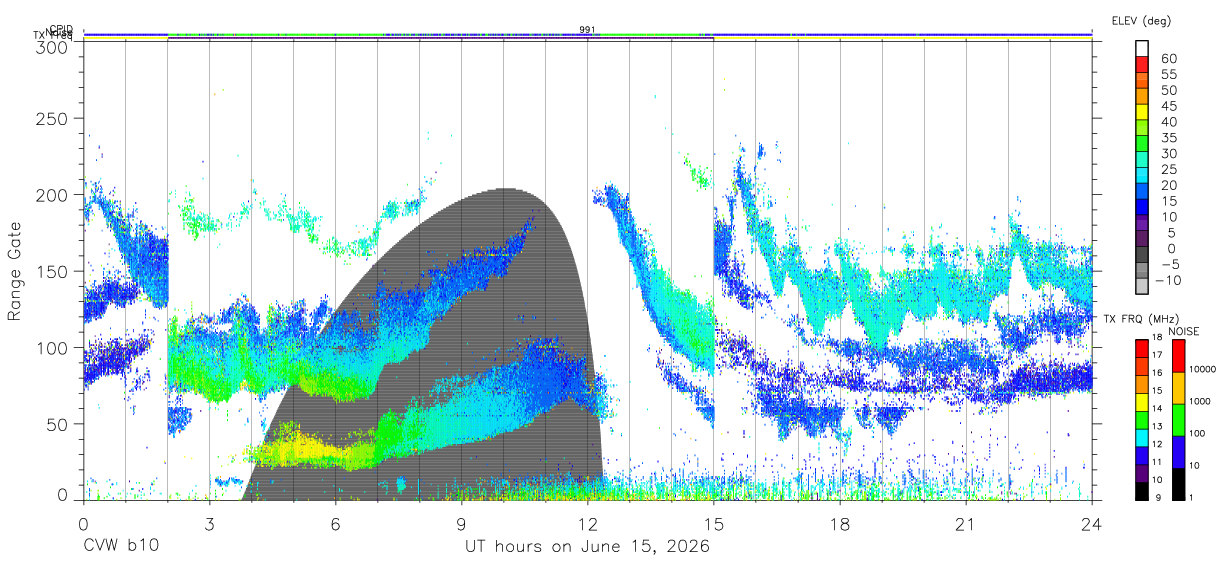
Task: Click the elevation scale label 60
Action: pyautogui.click(x=1168, y=59)
